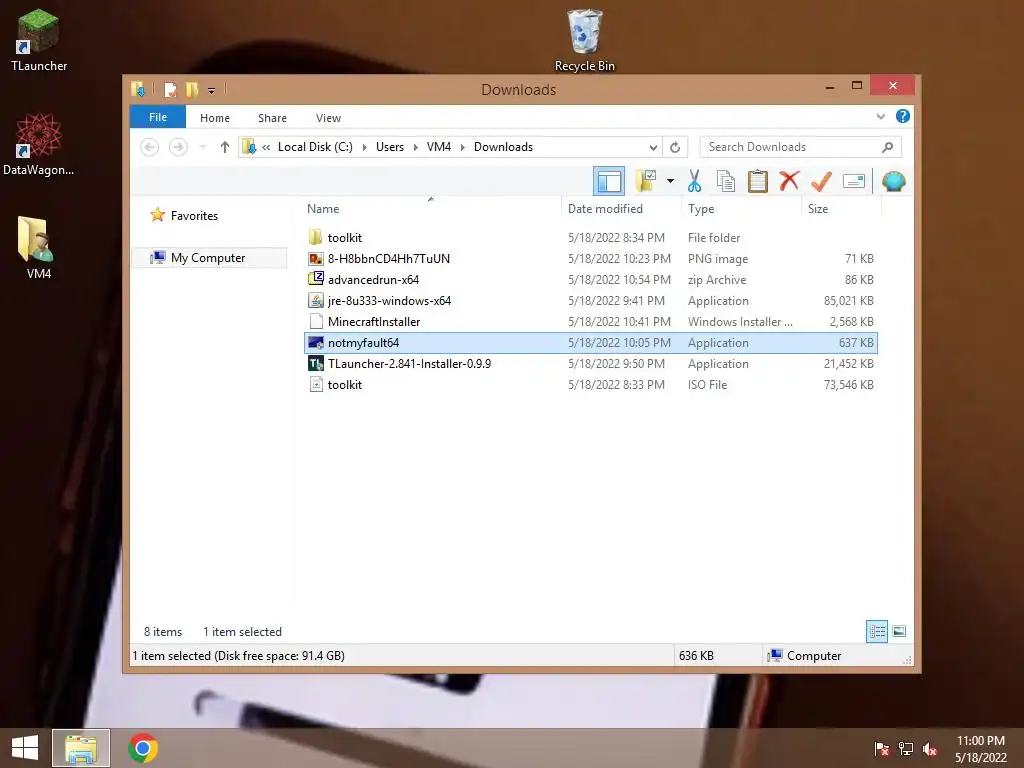The width and height of the screenshot is (1024, 768).
Task: Click the Classic Shell settings shell icon
Action: click(893, 181)
